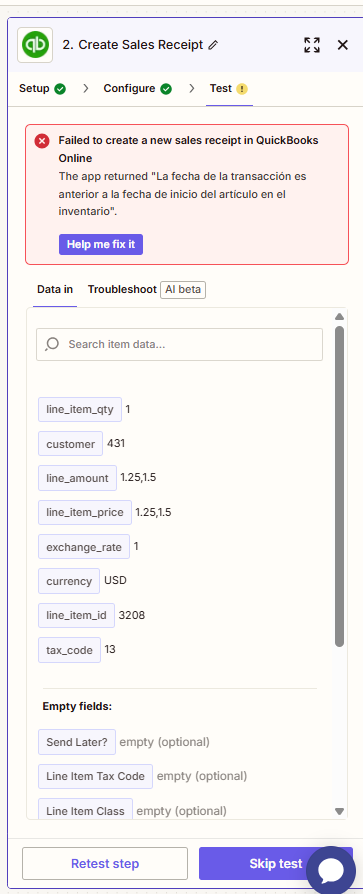363x894 pixels.
Task: Open the chat support bubble
Action: [331, 871]
